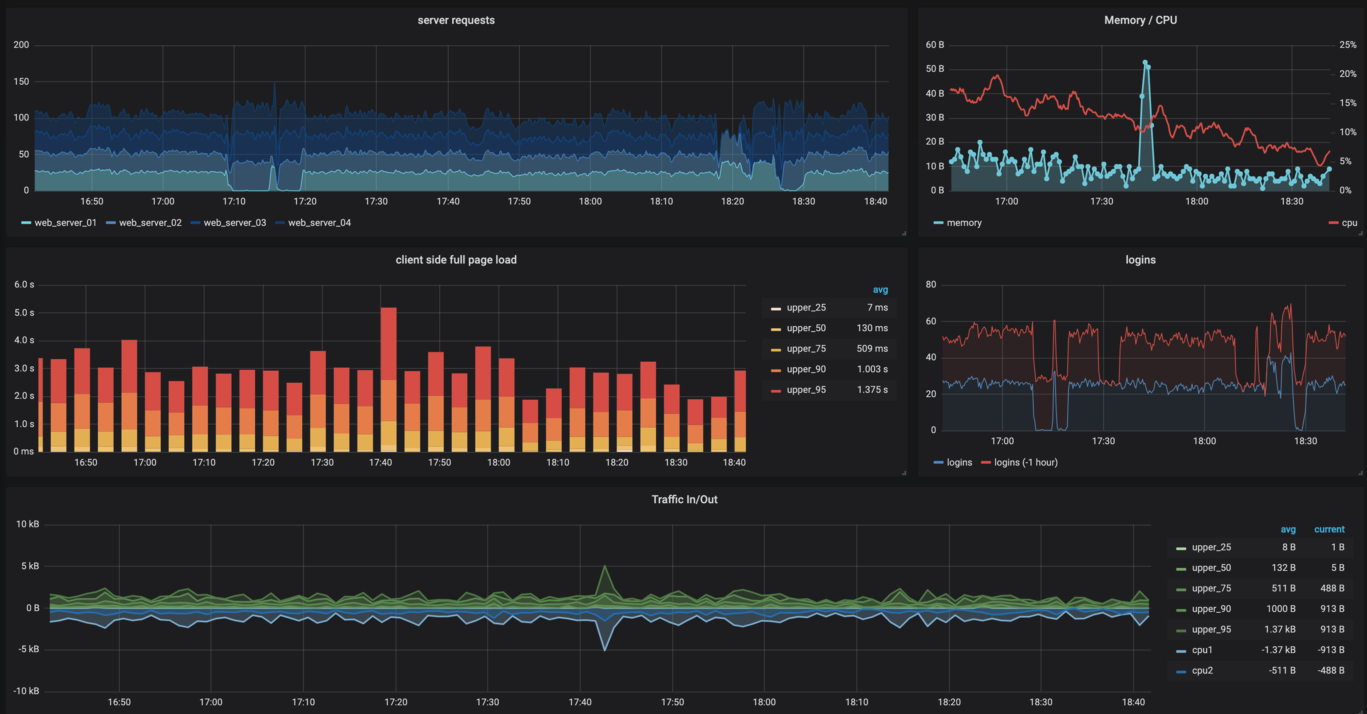Viewport: 1367px width, 714px height.
Task: Click the 200 y-axis label in server requests
Action: coord(21,45)
